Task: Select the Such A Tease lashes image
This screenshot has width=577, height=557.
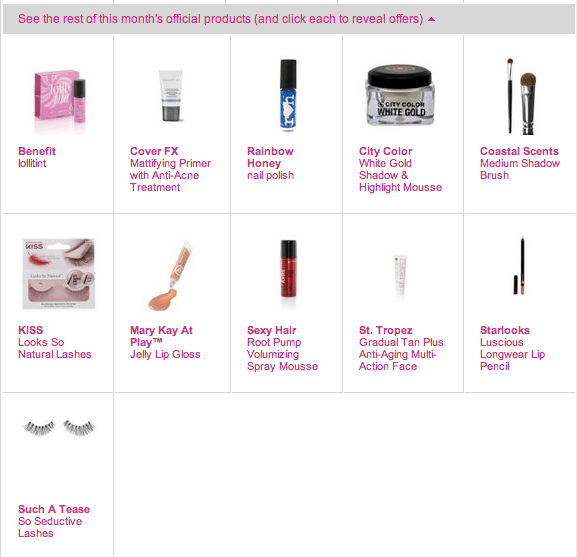Action: coord(59,428)
